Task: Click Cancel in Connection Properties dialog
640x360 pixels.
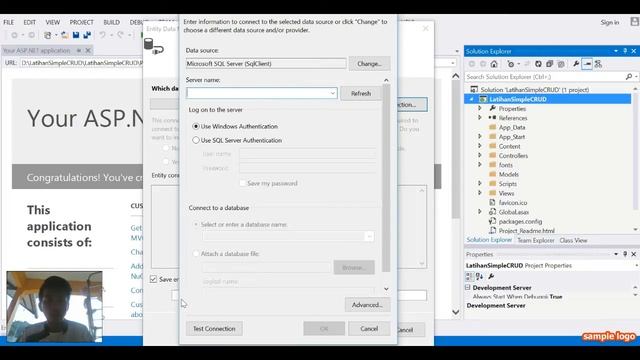Action: coord(369,329)
